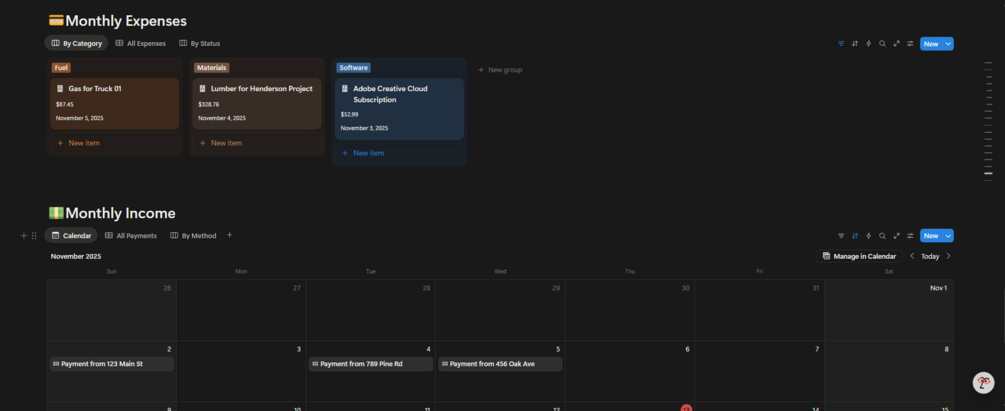Click receipt icon on Gas for Truck 01 card
Viewport: 1005px width, 411px height.
click(x=60, y=88)
